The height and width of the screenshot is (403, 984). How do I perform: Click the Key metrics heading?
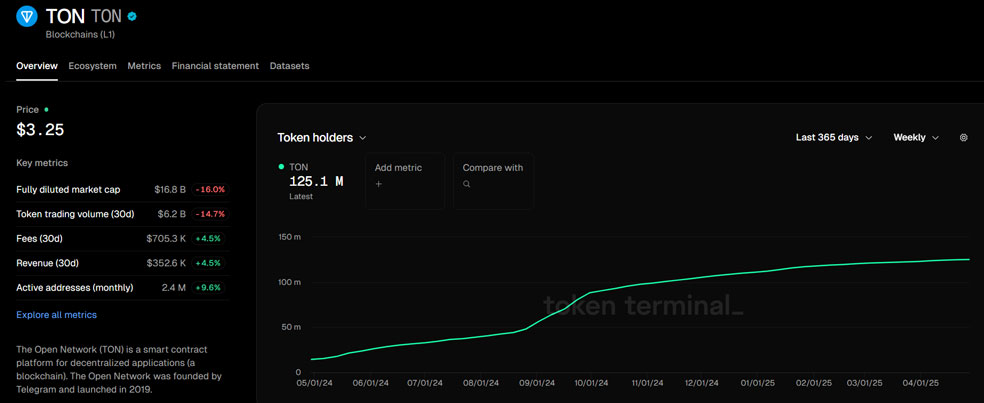coord(42,163)
